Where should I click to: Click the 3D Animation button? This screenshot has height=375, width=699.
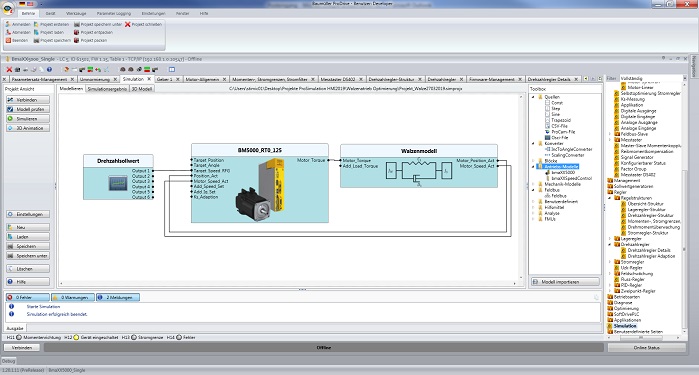point(28,128)
